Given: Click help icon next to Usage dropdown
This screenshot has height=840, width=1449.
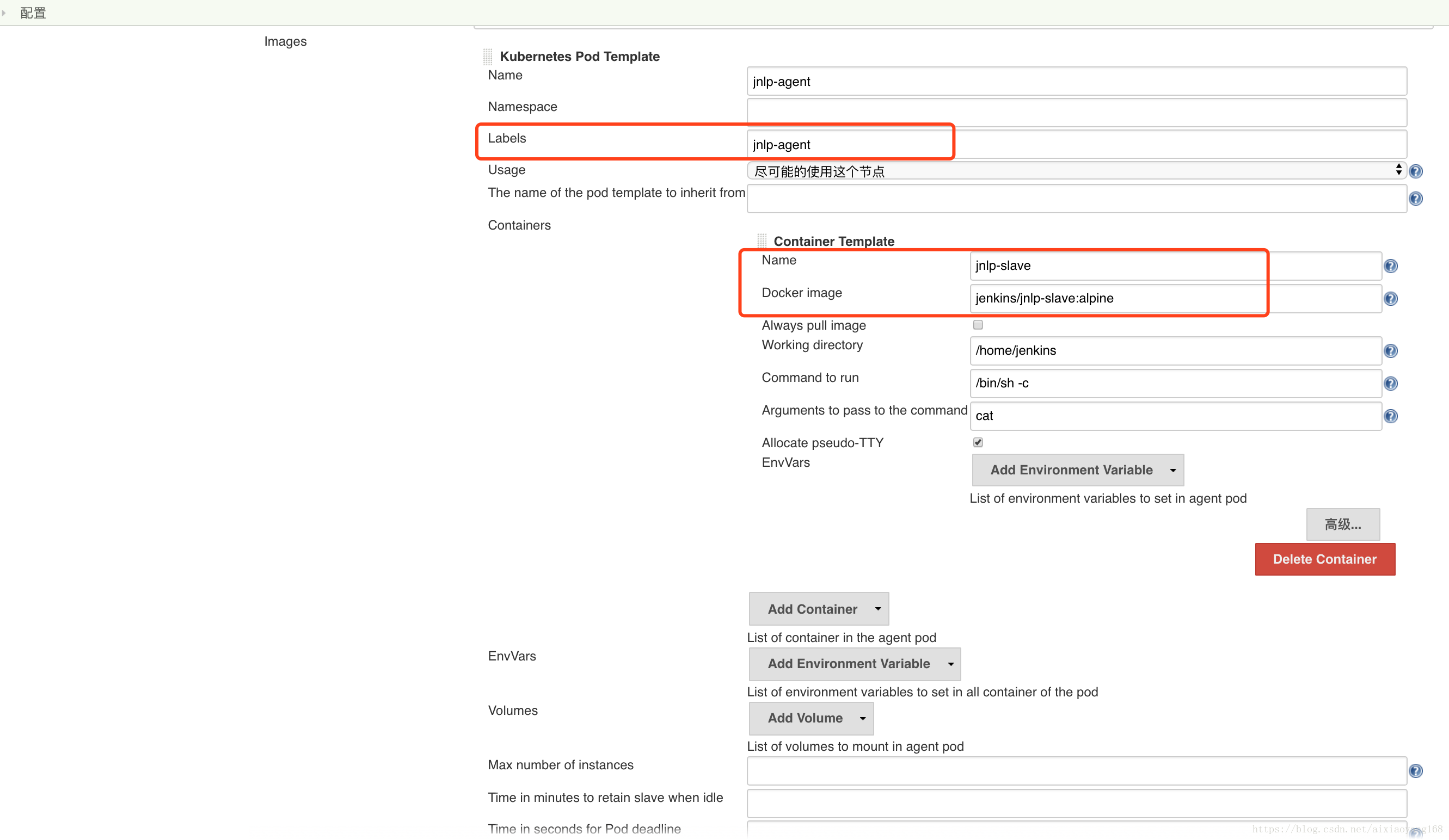Looking at the screenshot, I should tap(1415, 171).
